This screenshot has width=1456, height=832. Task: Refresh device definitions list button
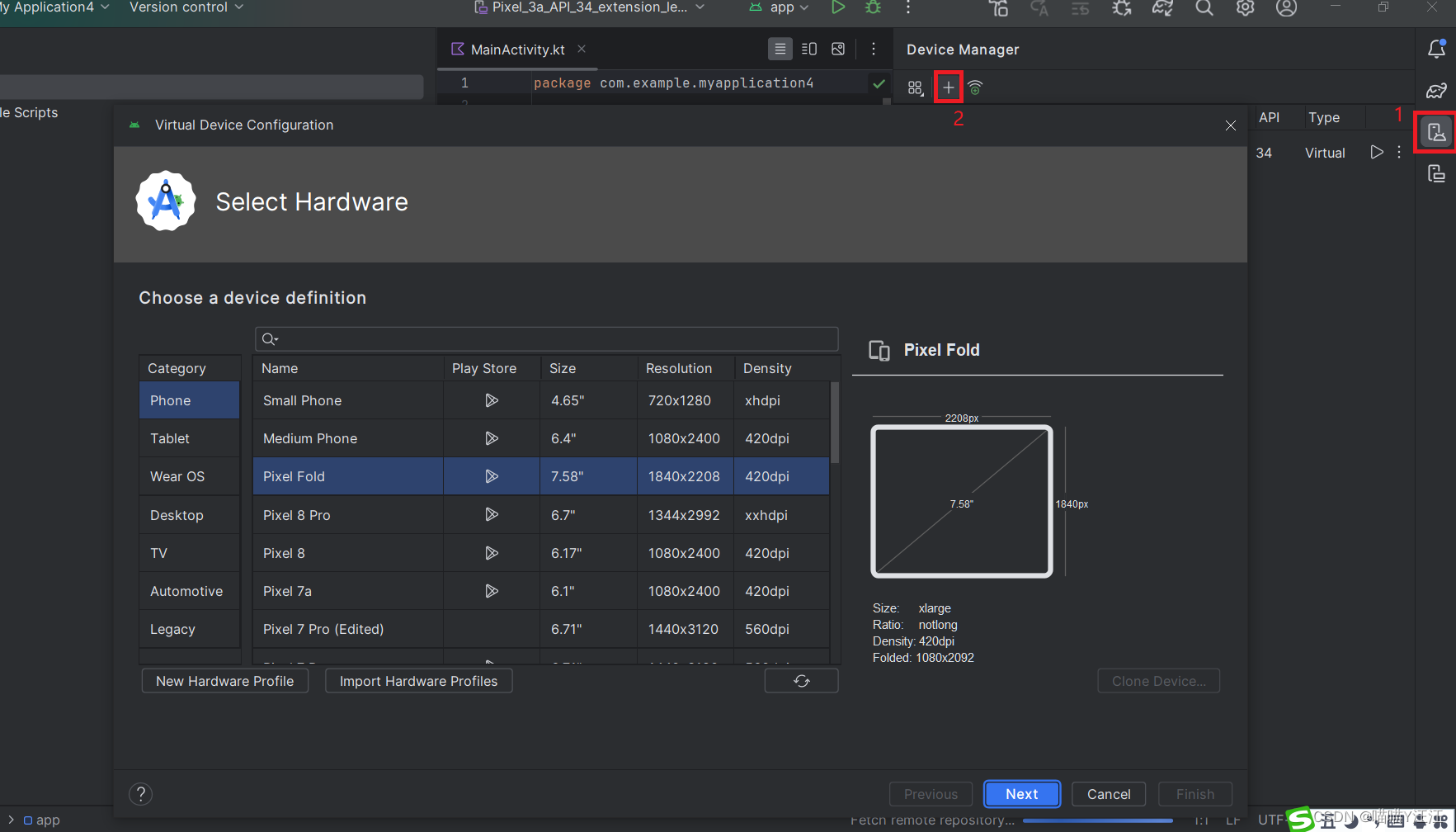point(802,681)
